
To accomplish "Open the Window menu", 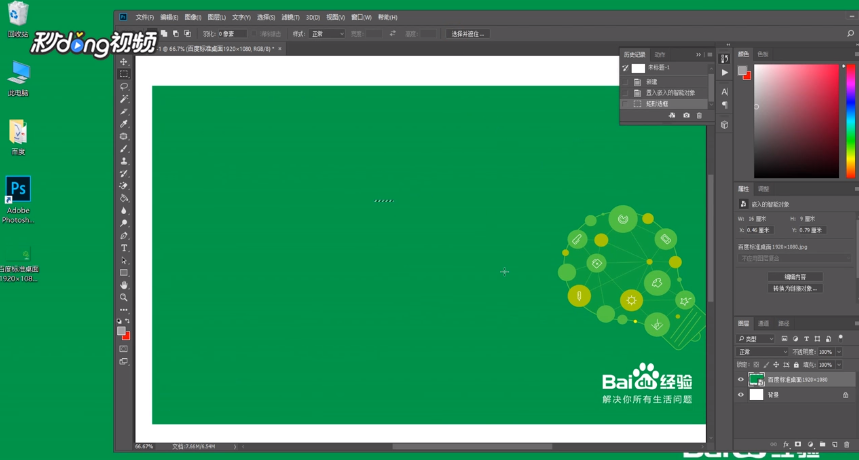I will pos(361,18).
